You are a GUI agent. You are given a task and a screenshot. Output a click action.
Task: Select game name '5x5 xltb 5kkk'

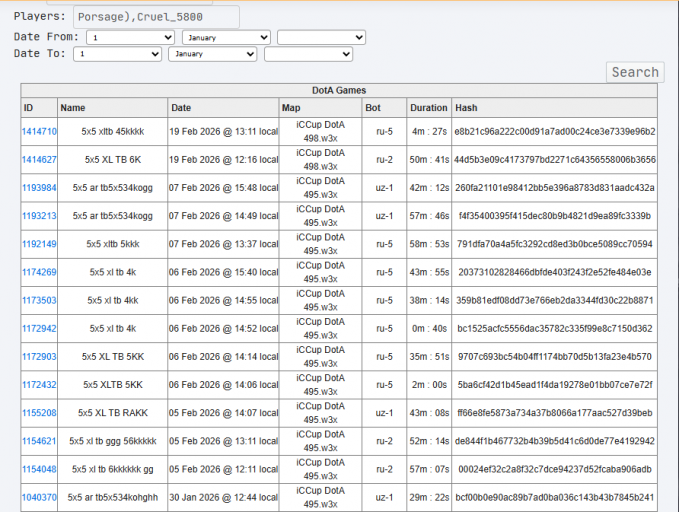pyautogui.click(x=113, y=244)
